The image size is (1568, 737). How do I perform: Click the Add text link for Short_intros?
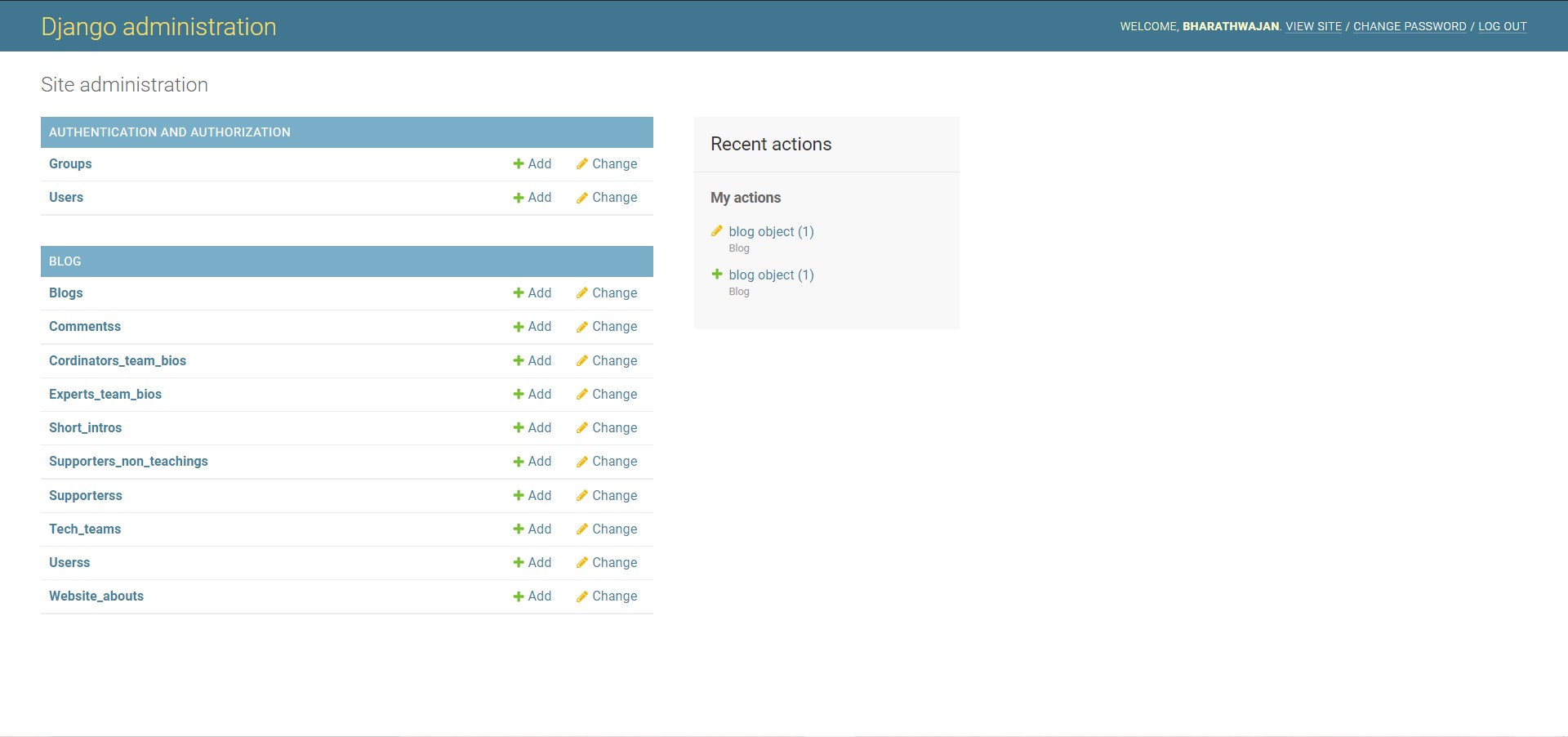click(x=540, y=427)
